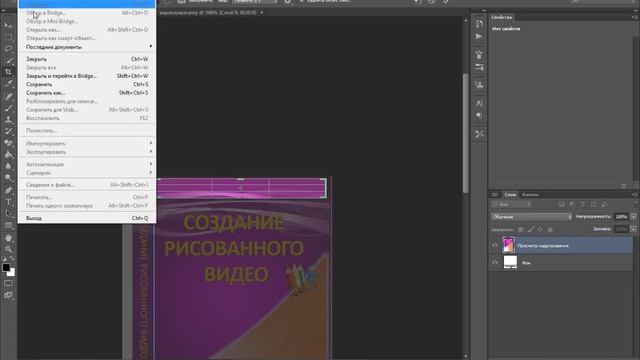
Task: Select the History Brush tool
Action: 8,131
